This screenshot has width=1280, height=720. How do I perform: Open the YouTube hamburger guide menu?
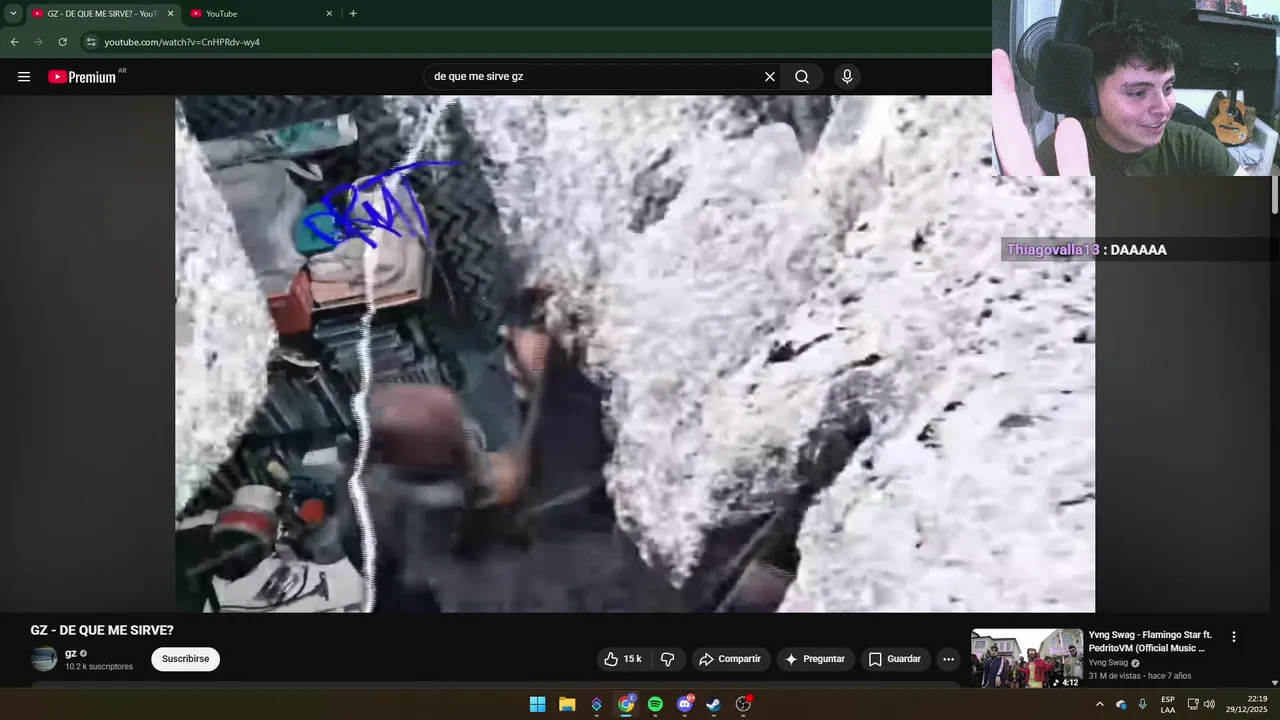click(24, 77)
